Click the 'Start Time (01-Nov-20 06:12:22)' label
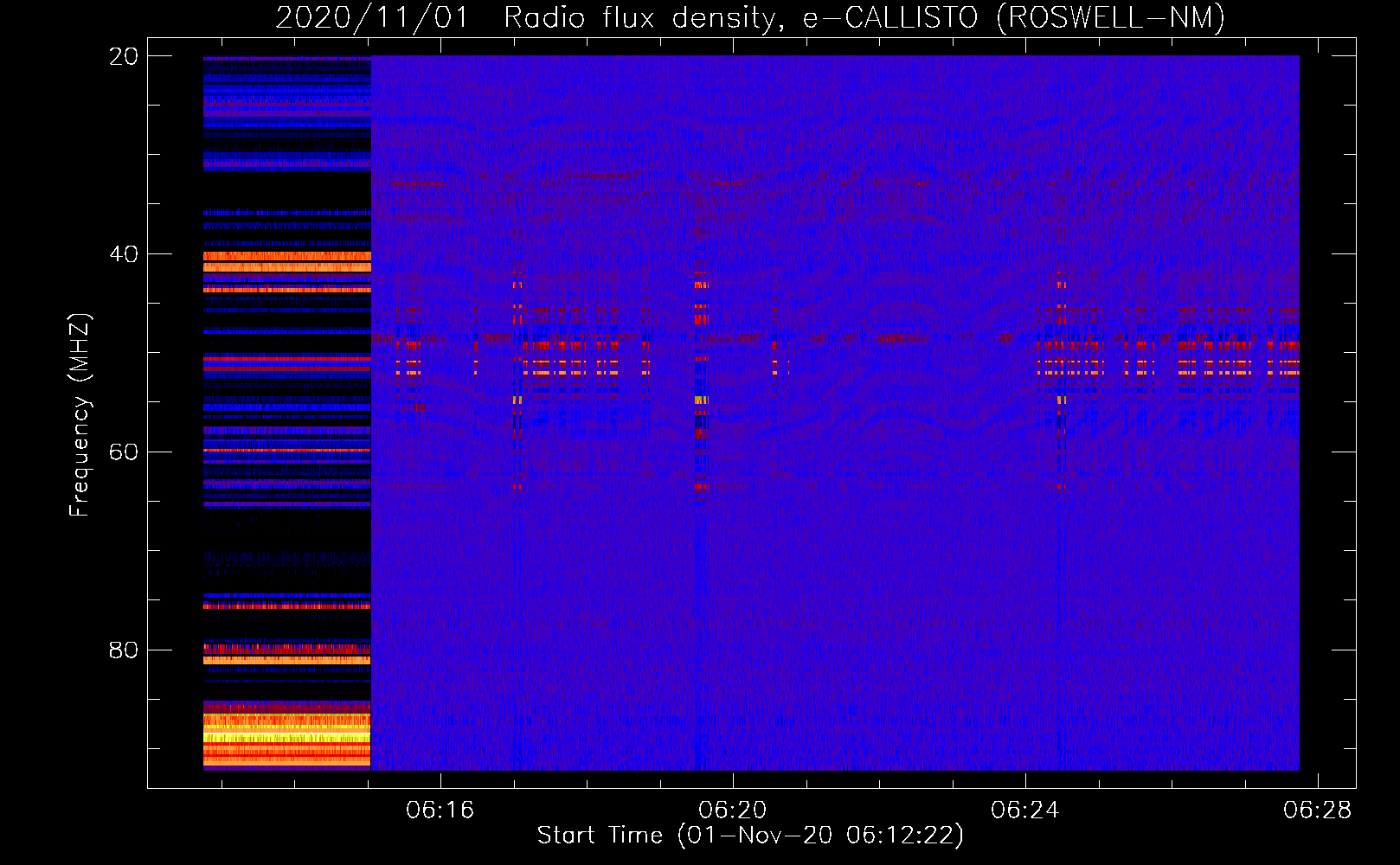1400x865 pixels. pyautogui.click(x=750, y=836)
